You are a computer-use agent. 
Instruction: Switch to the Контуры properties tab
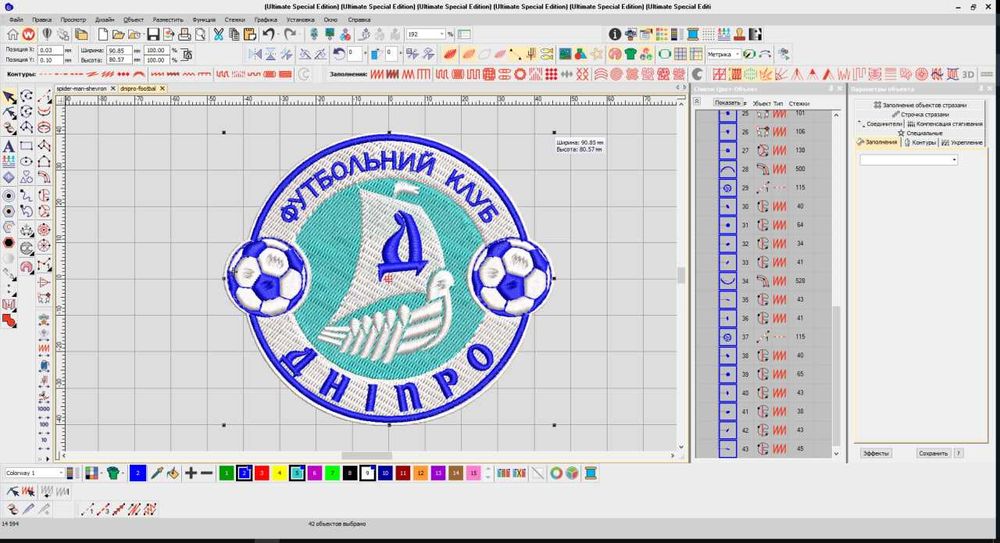(921, 142)
